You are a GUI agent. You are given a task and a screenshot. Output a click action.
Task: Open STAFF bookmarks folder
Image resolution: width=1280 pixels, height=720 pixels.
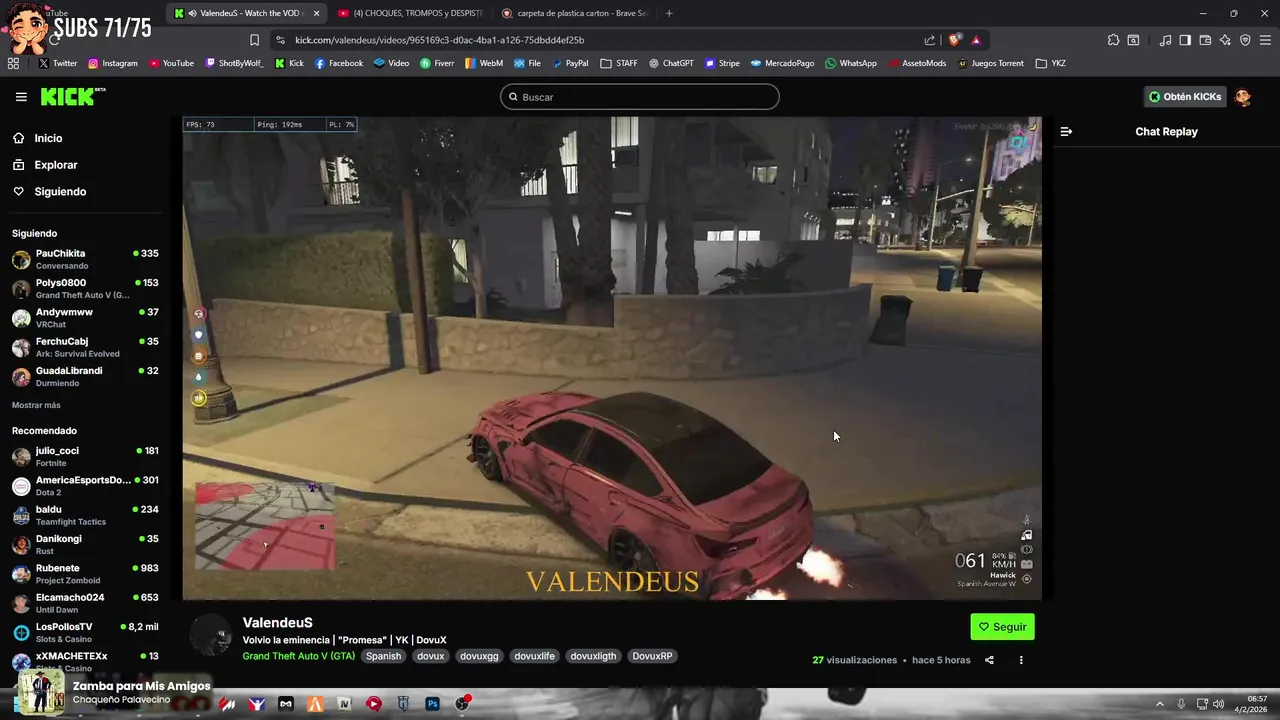[619, 63]
